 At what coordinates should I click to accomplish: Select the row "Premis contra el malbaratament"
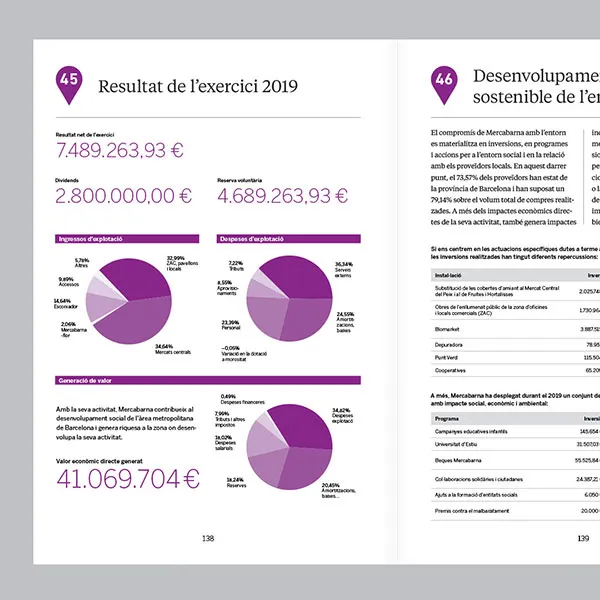pos(515,511)
